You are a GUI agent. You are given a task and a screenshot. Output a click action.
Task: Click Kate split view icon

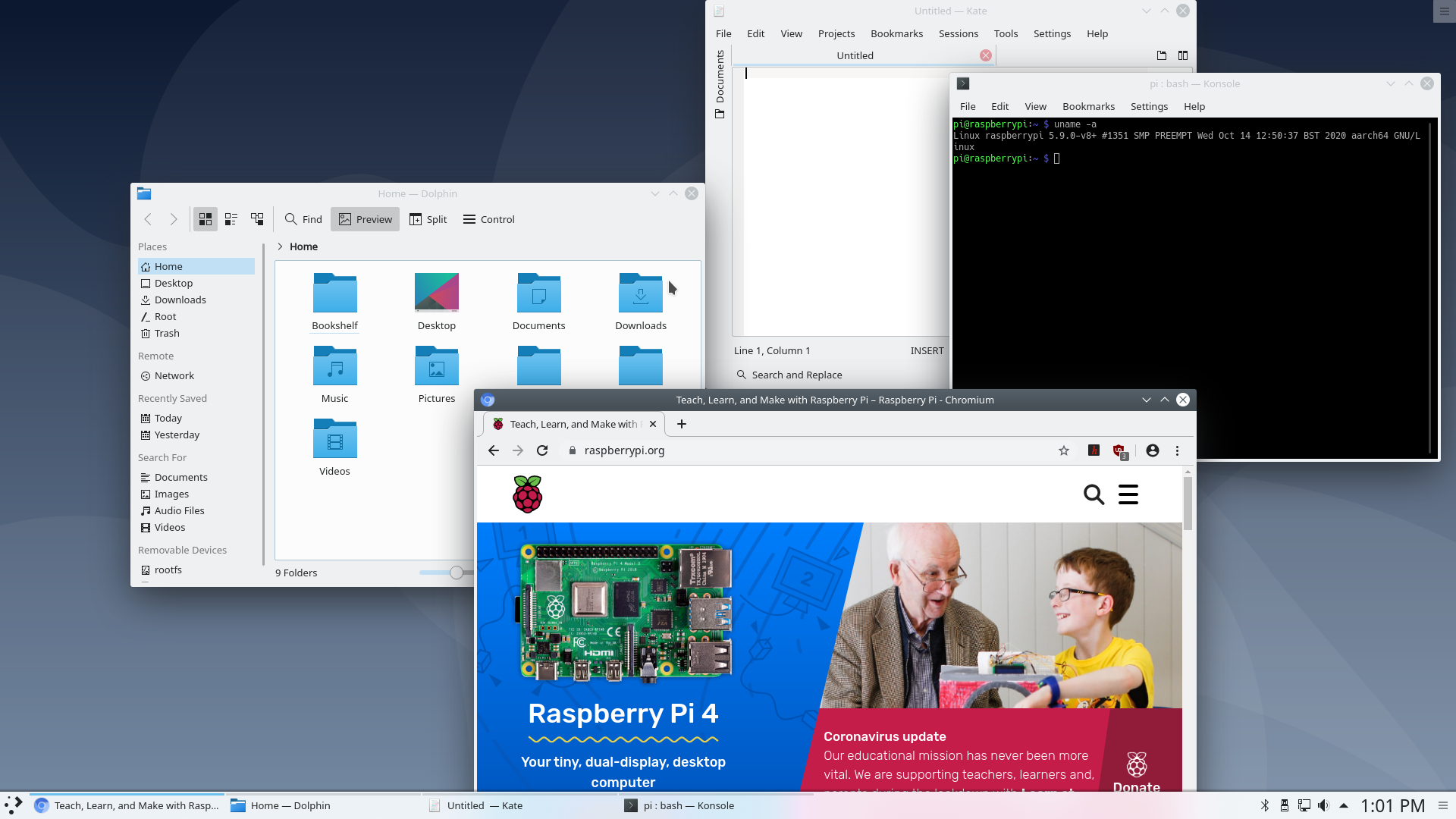(1182, 55)
